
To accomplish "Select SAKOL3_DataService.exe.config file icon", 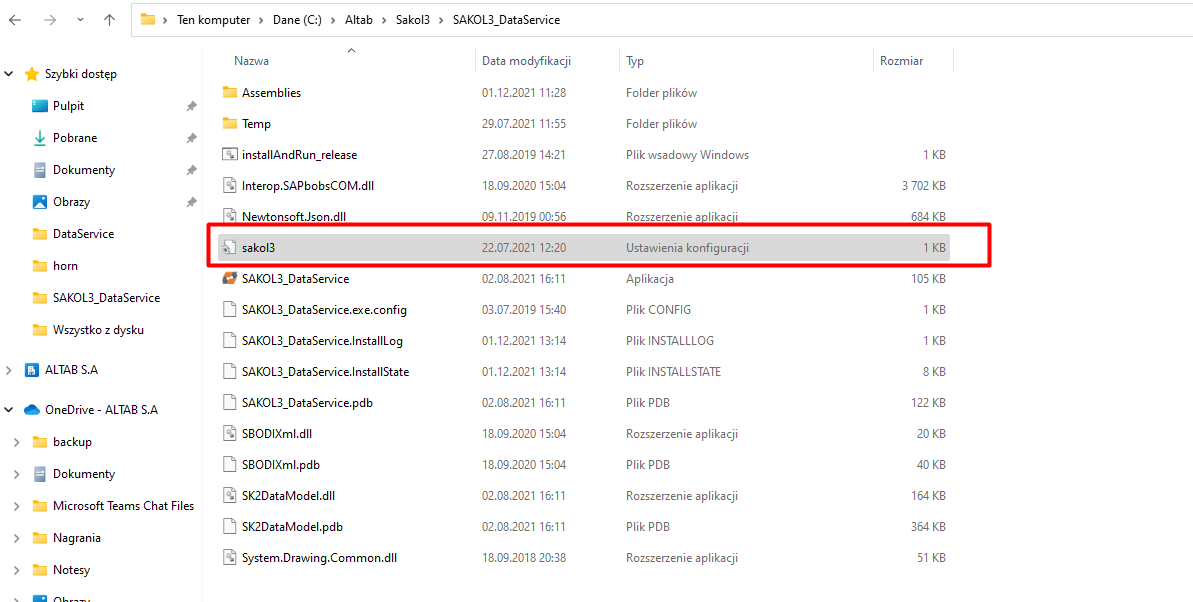I will (x=230, y=310).
